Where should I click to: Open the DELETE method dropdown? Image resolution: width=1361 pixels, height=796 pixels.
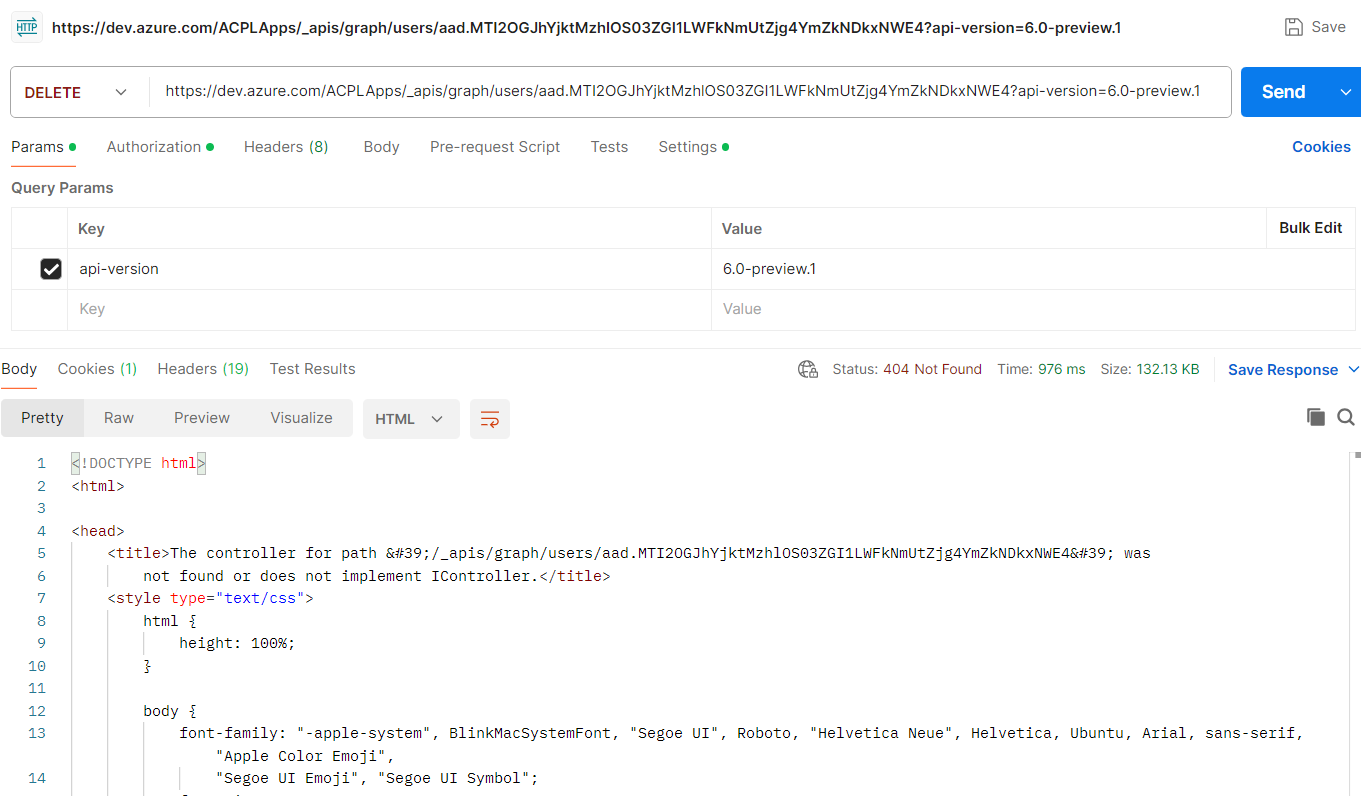79,92
